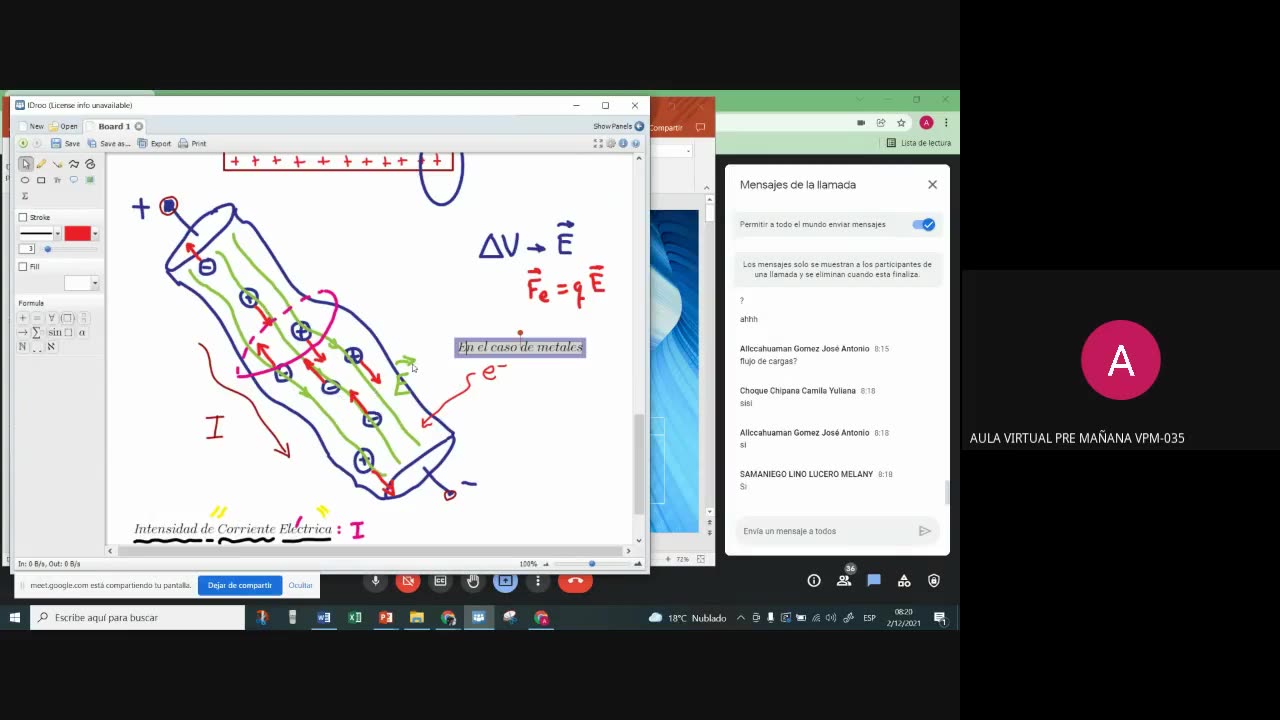Mute microphone in Meet
The width and height of the screenshot is (1280, 720).
pos(376,581)
